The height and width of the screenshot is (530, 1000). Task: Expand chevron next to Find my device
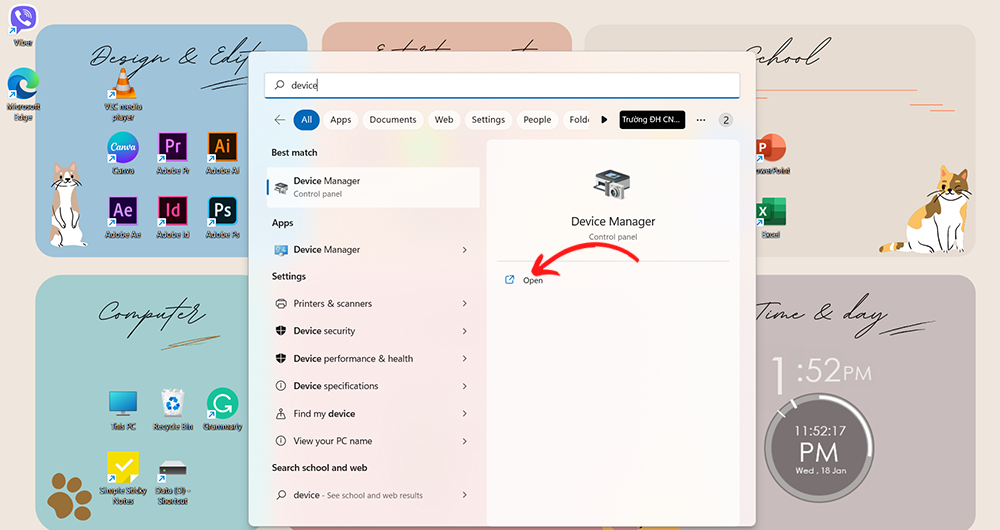click(464, 413)
